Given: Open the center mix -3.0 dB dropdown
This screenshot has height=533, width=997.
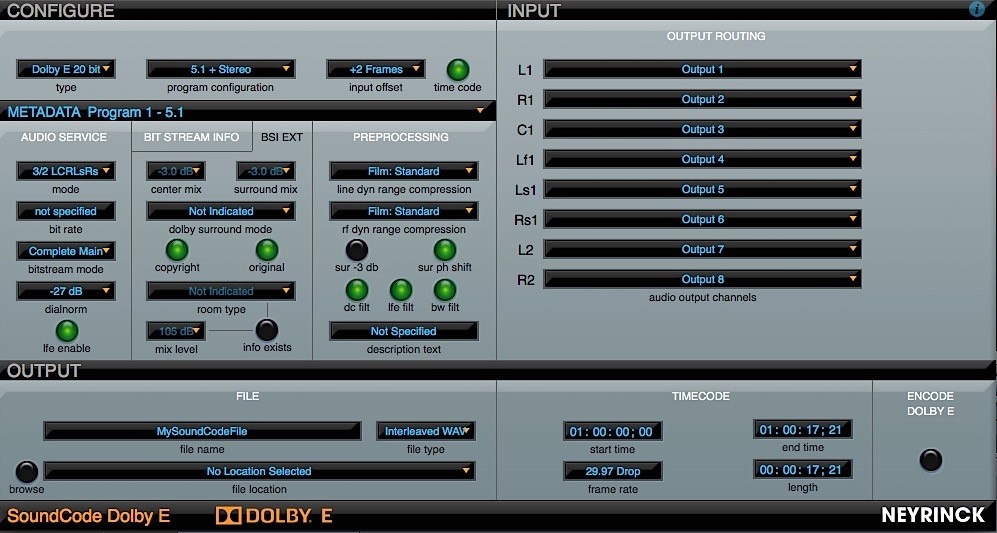Looking at the screenshot, I should coord(176,171).
